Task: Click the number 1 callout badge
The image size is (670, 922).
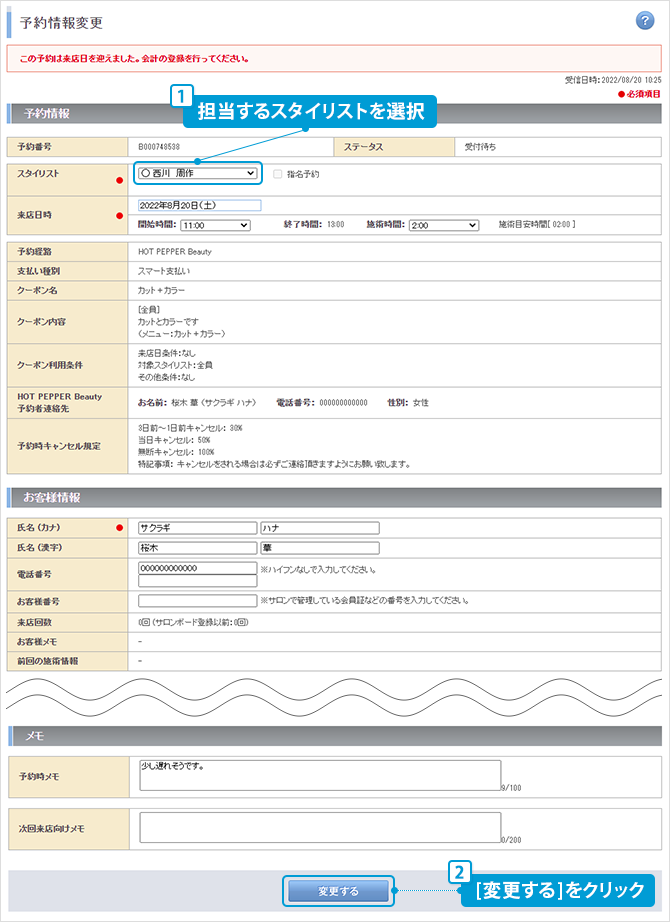Action: [x=181, y=97]
